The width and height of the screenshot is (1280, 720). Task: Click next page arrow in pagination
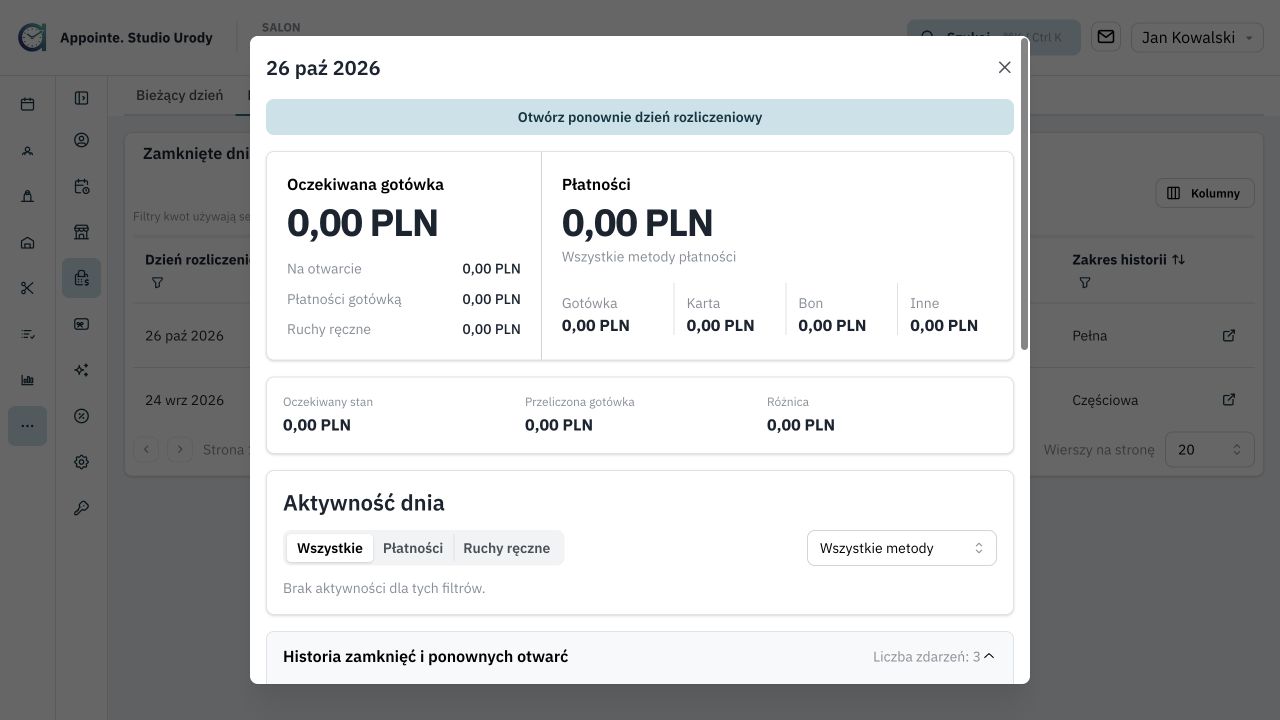pos(180,450)
